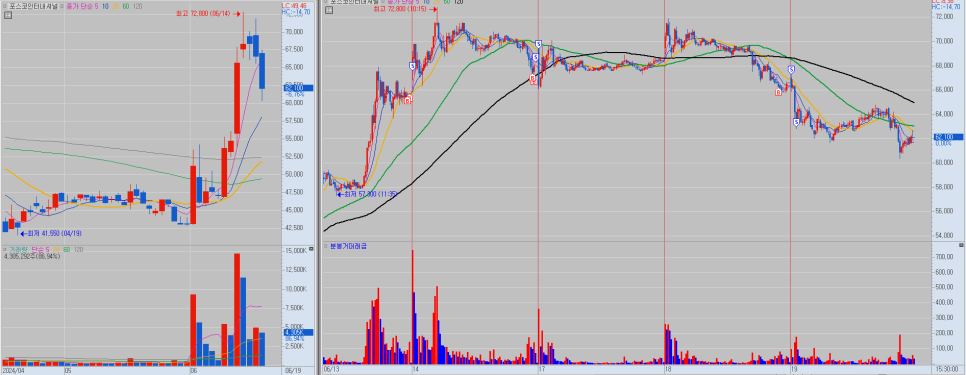The width and height of the screenshot is (966, 375).
Task: Click the red B buy marker near 06/14
Action: click(x=408, y=99)
